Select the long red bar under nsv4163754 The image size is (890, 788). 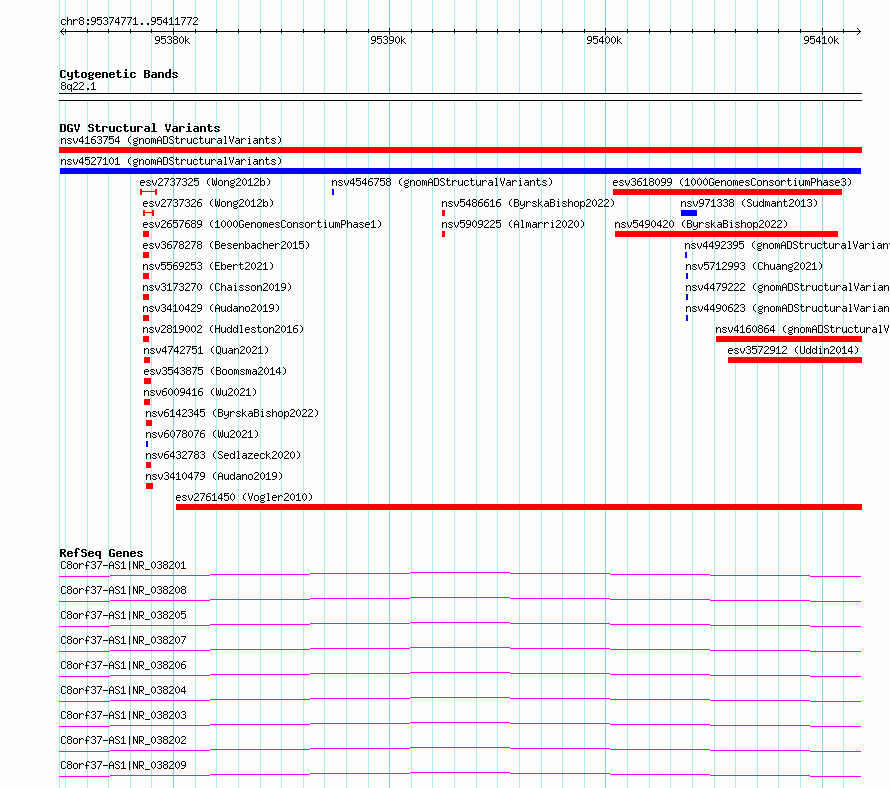point(460,150)
